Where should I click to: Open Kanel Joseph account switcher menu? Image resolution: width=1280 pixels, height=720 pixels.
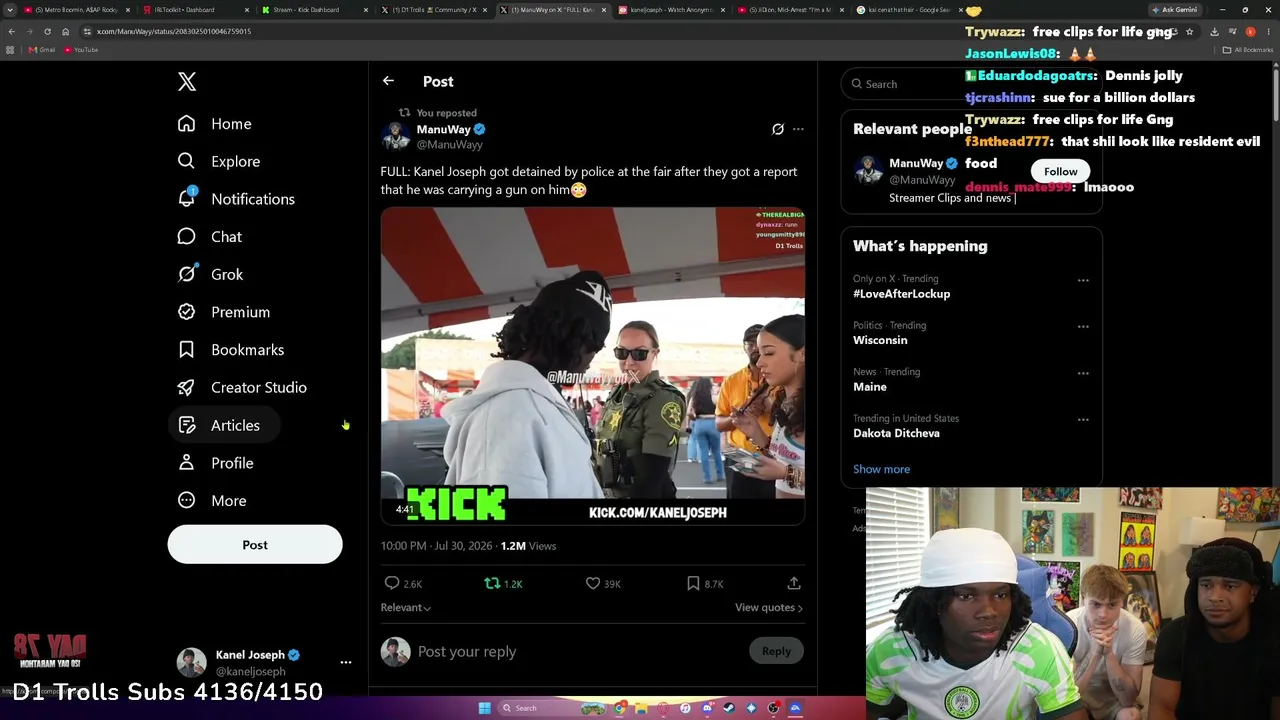(x=345, y=662)
